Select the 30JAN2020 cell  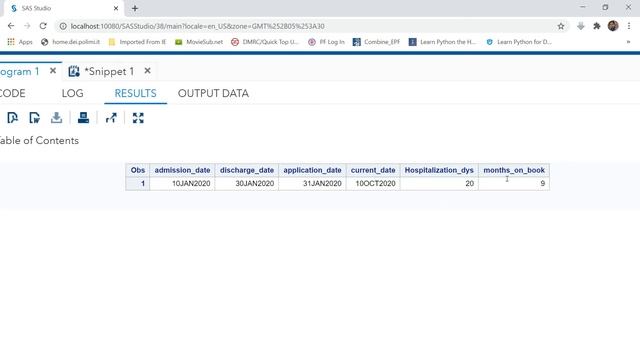pos(247,184)
